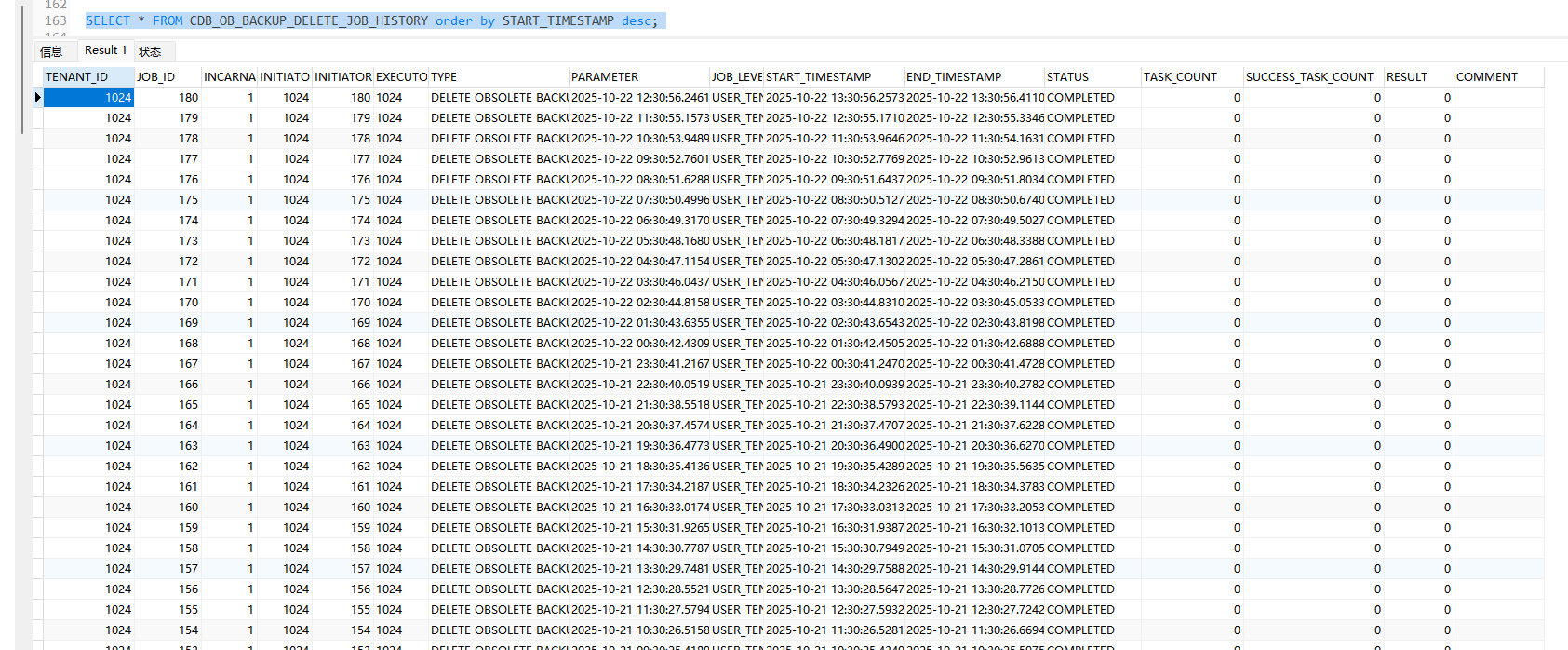Screen dimensions: 1568x650
Task: Open the Result 1 tab
Action: tap(105, 50)
